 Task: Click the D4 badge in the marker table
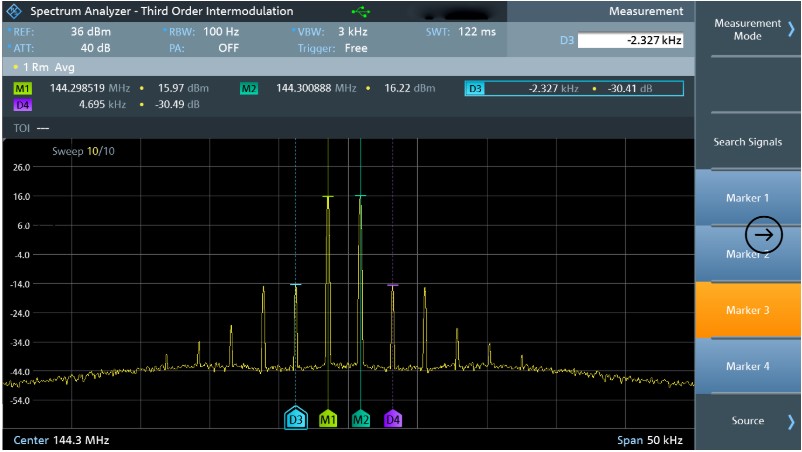click(23, 105)
